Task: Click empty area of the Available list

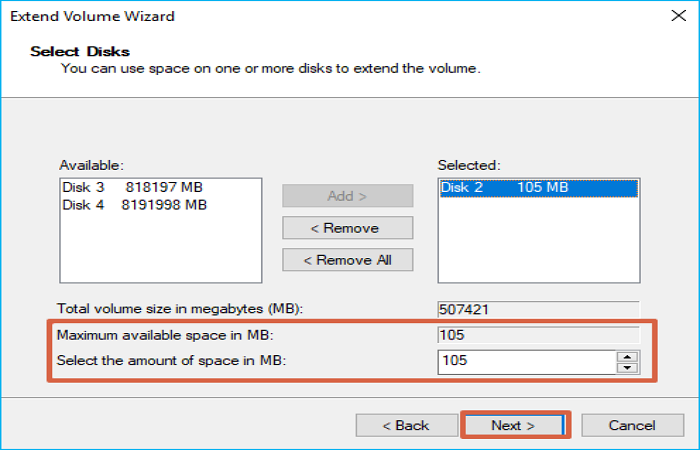Action: pyautogui.click(x=160, y=250)
